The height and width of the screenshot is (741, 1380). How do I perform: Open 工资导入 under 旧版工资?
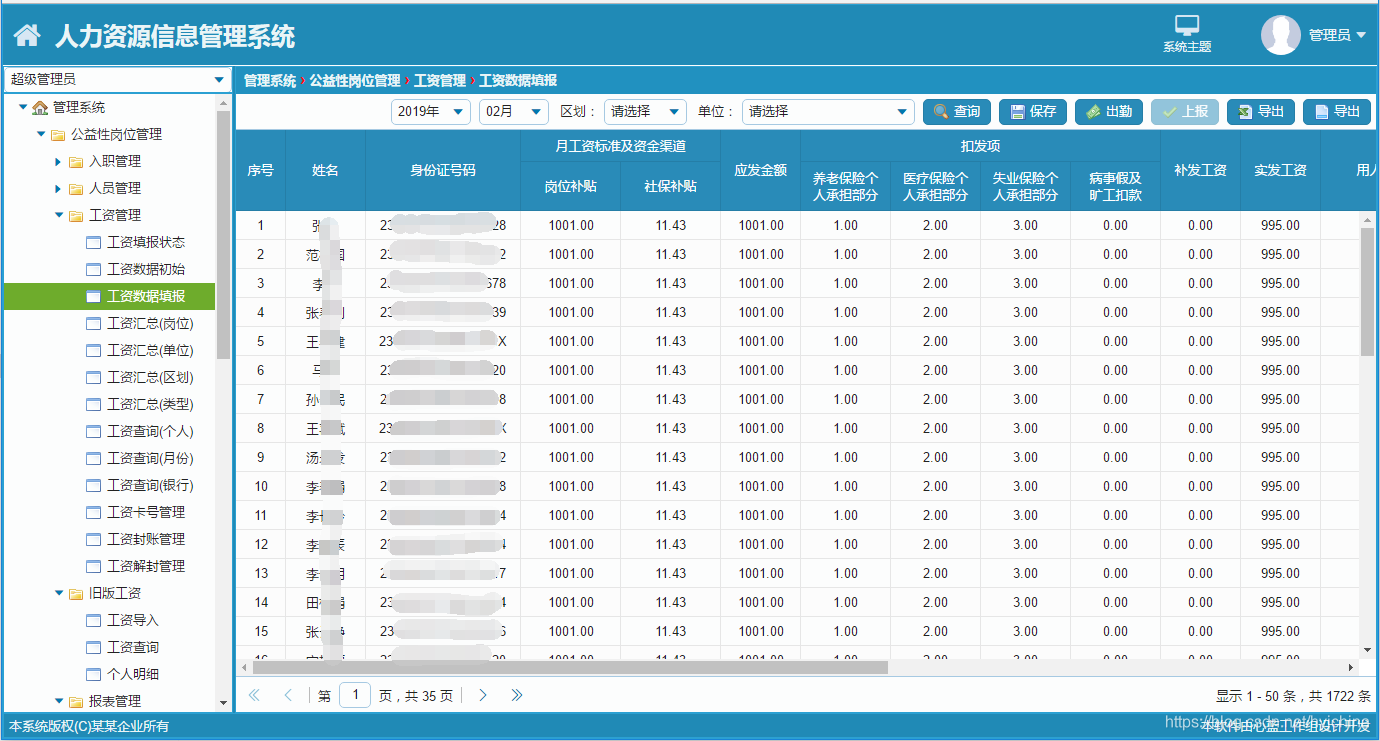click(x=133, y=620)
